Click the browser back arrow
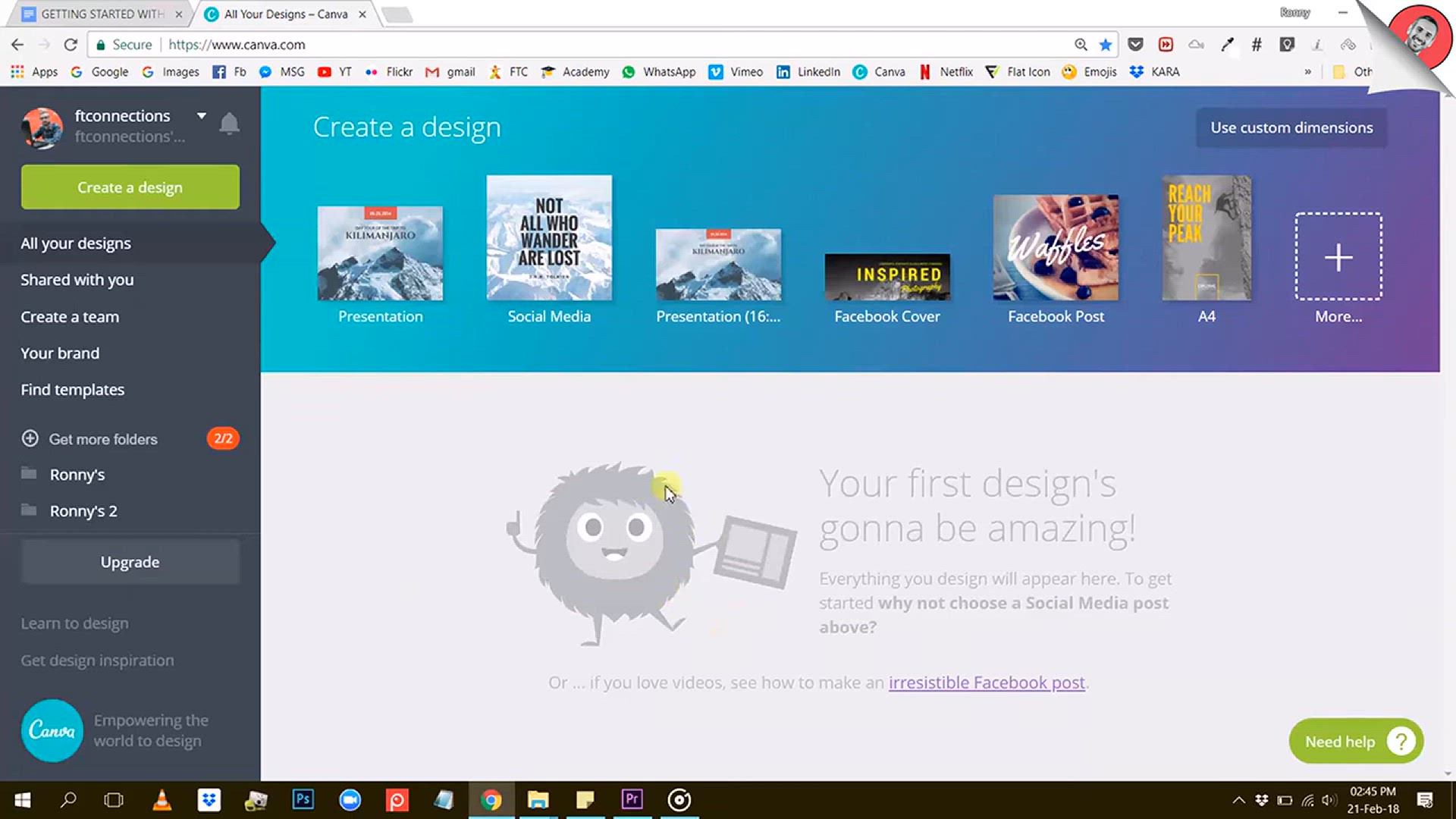 (17, 45)
